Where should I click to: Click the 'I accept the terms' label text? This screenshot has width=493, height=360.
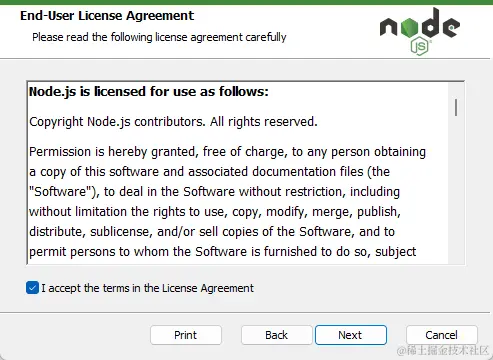(147, 288)
